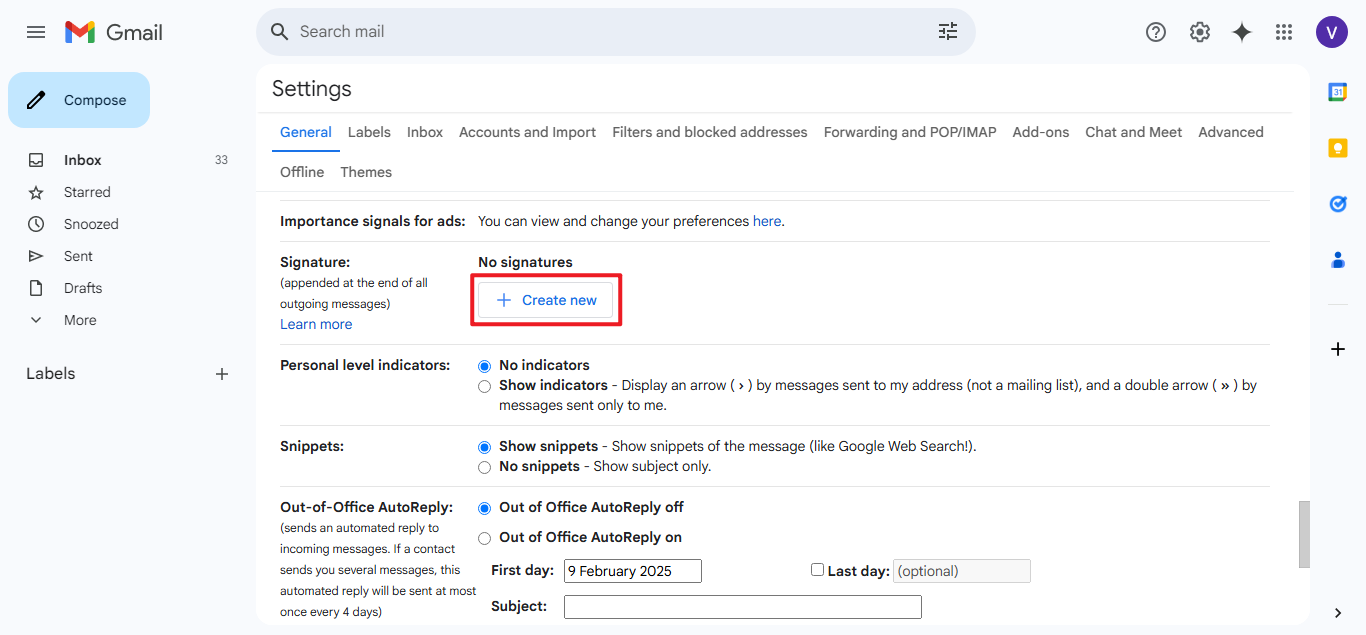
Task: Open the Google apps grid
Action: tap(1284, 32)
